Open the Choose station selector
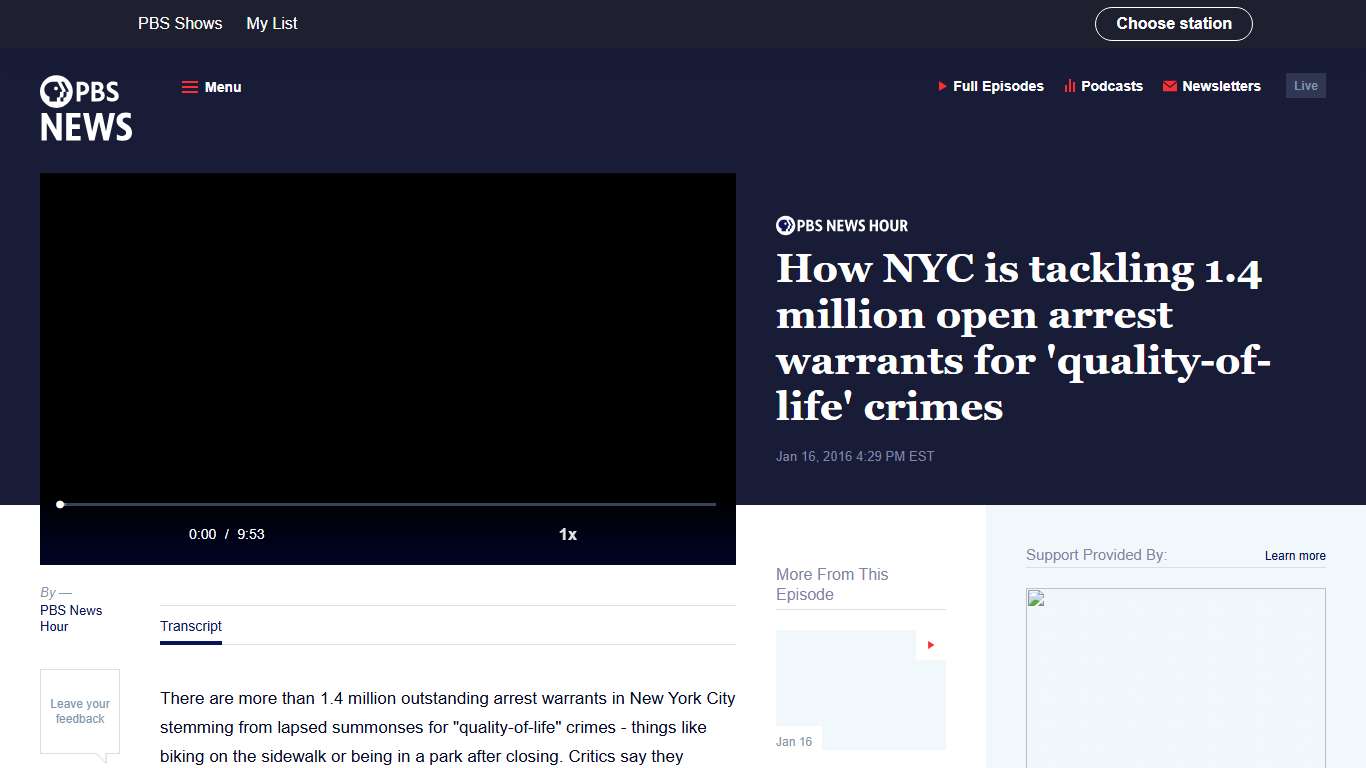Screen dimensions: 1366x768 tap(1173, 23)
